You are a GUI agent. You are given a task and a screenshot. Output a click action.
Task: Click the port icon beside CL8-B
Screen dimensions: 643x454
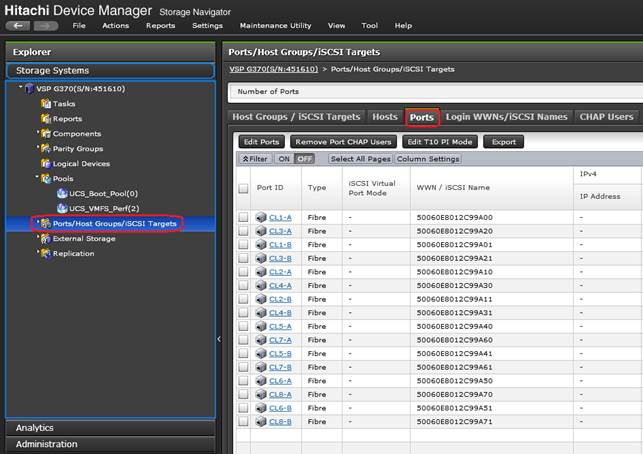coord(261,421)
